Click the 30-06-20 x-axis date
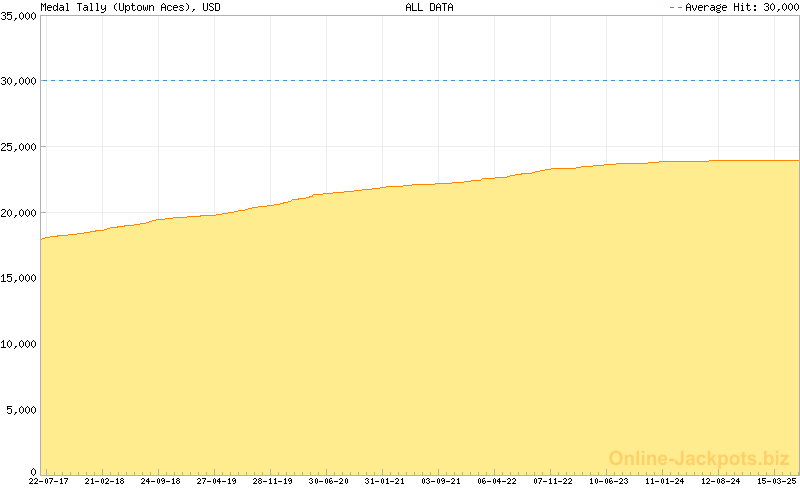The height and width of the screenshot is (490, 800). click(x=328, y=481)
